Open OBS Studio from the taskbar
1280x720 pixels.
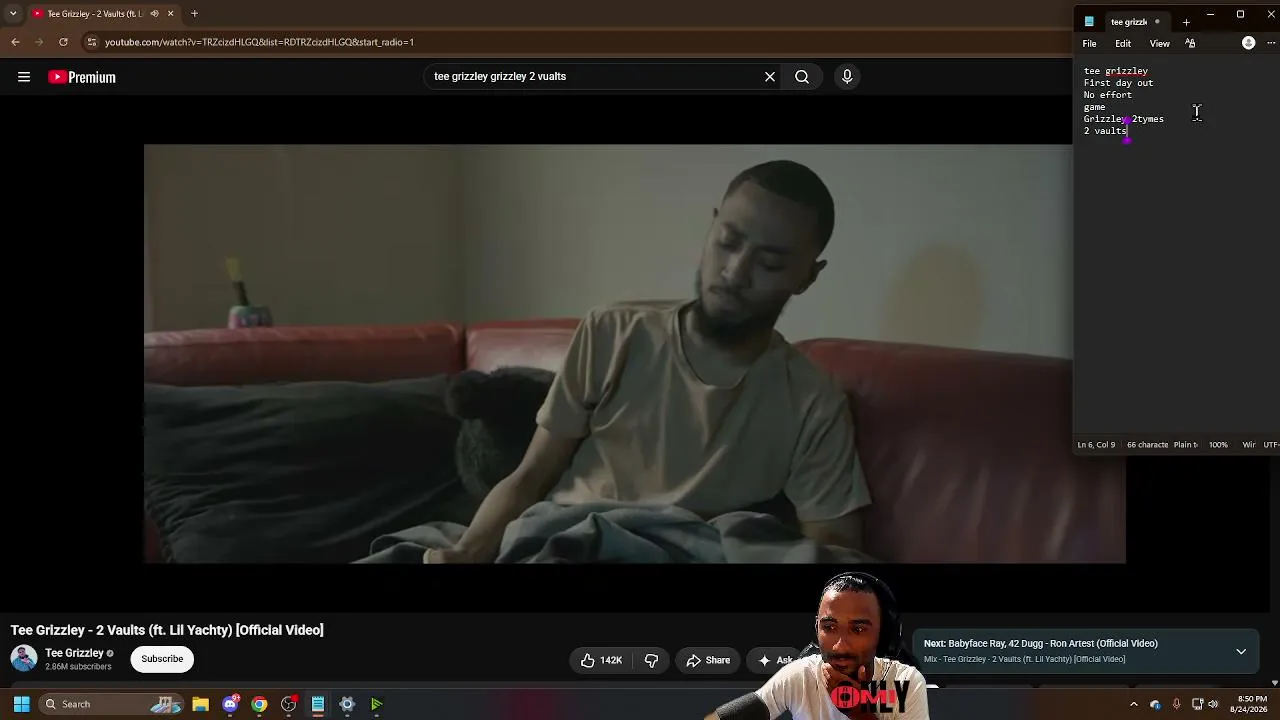288,704
